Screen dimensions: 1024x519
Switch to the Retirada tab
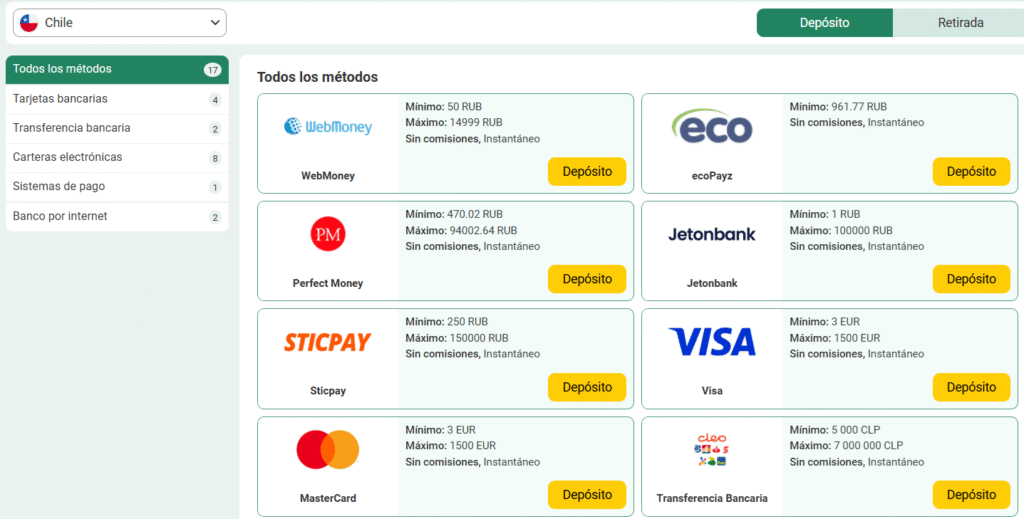(x=960, y=23)
